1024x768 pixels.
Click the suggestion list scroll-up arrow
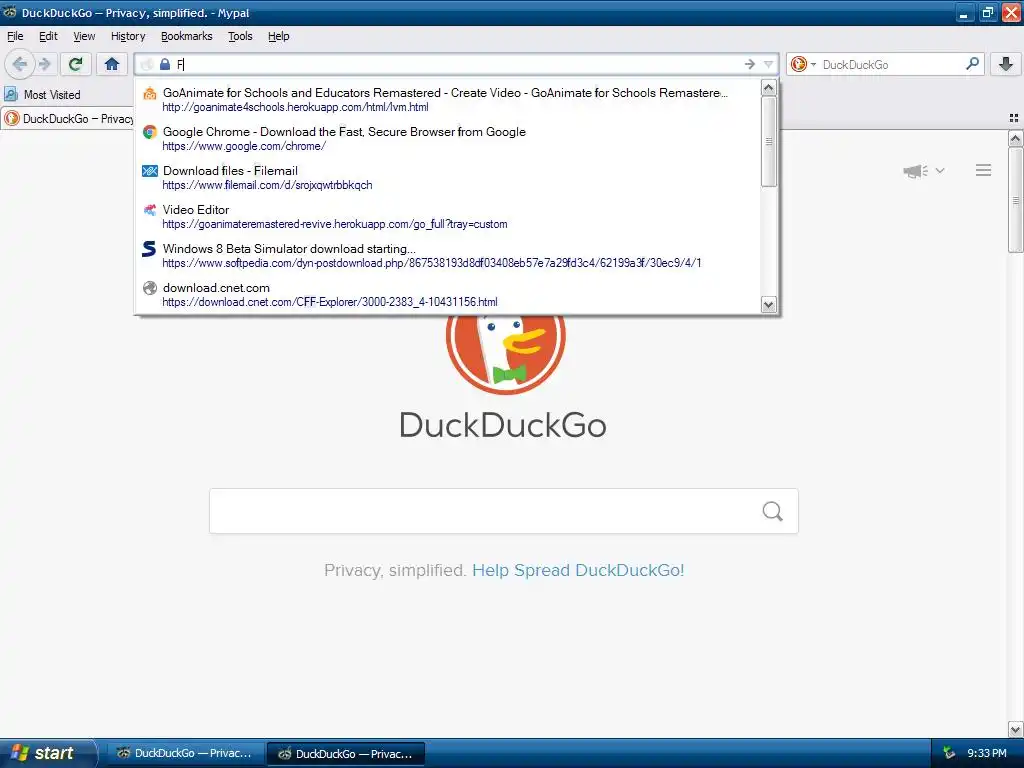coord(769,88)
